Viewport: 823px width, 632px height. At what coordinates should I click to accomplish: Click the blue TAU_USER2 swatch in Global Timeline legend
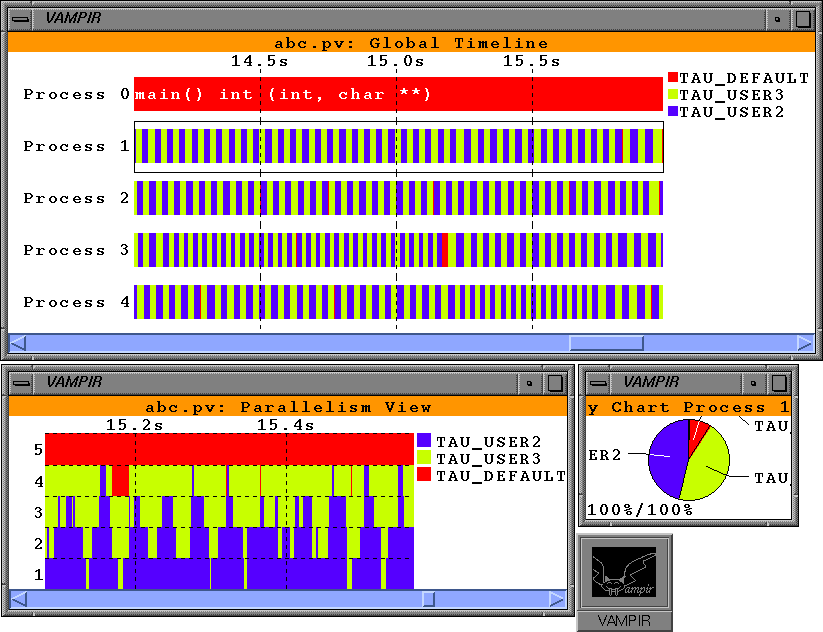[x=673, y=111]
